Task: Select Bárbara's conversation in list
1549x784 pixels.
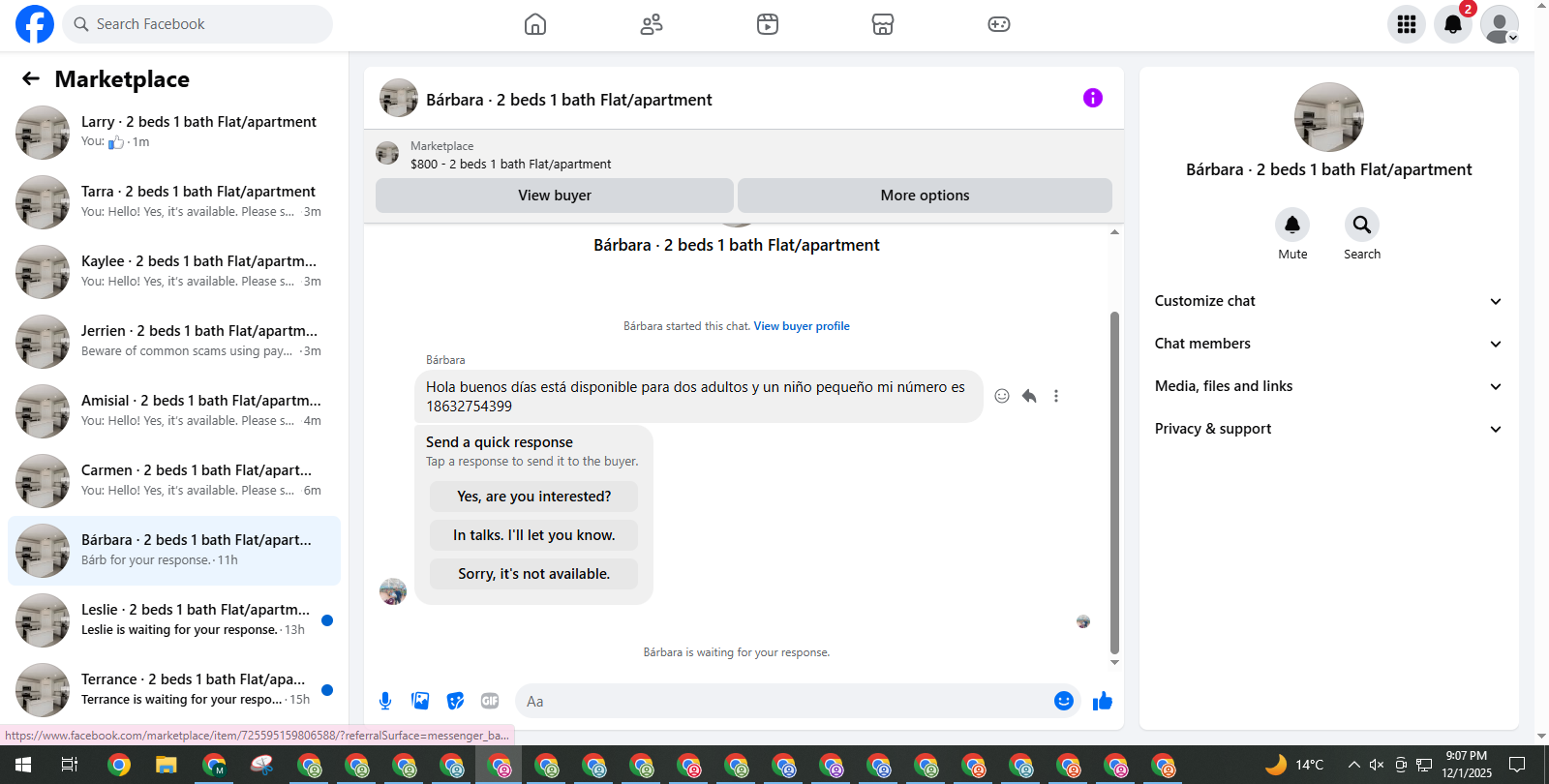Action: [174, 551]
